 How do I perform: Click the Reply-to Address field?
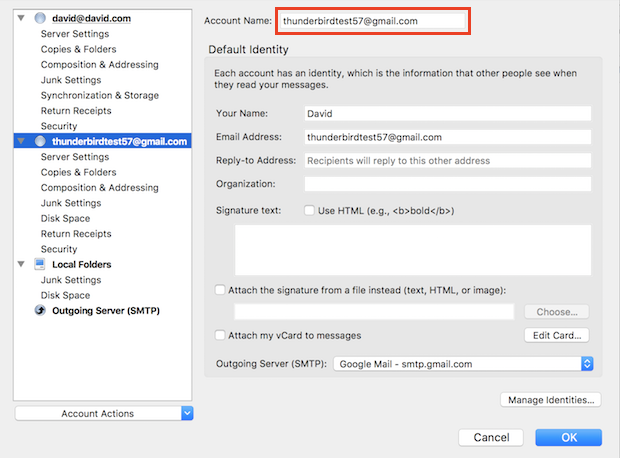click(x=448, y=161)
